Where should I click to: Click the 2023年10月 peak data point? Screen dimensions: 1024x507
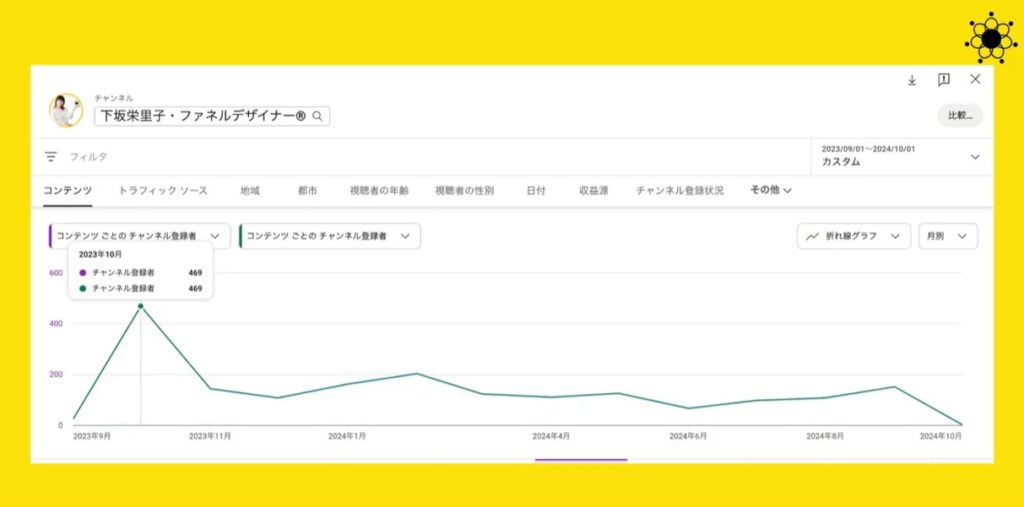(x=140, y=306)
